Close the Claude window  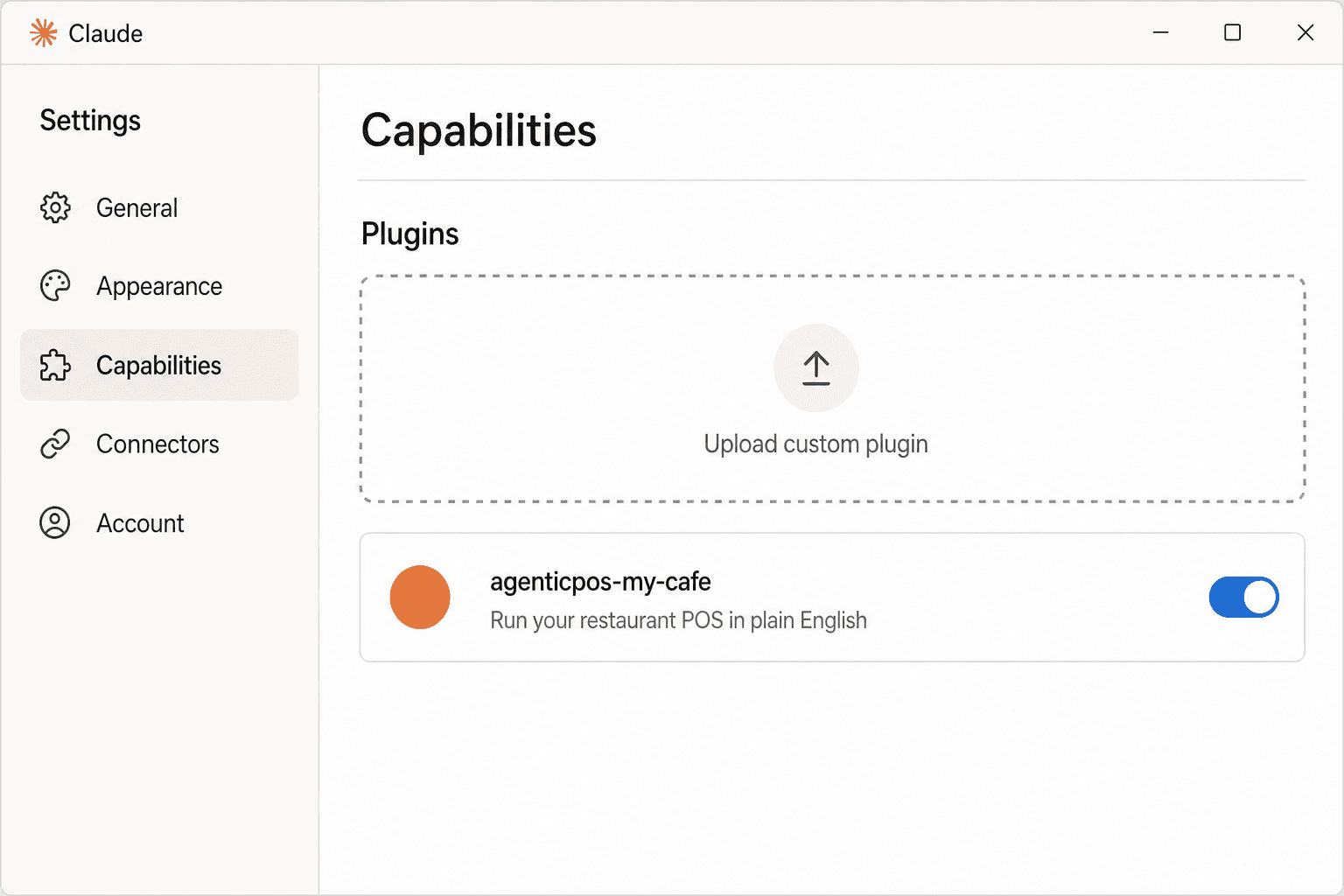click(x=1305, y=32)
